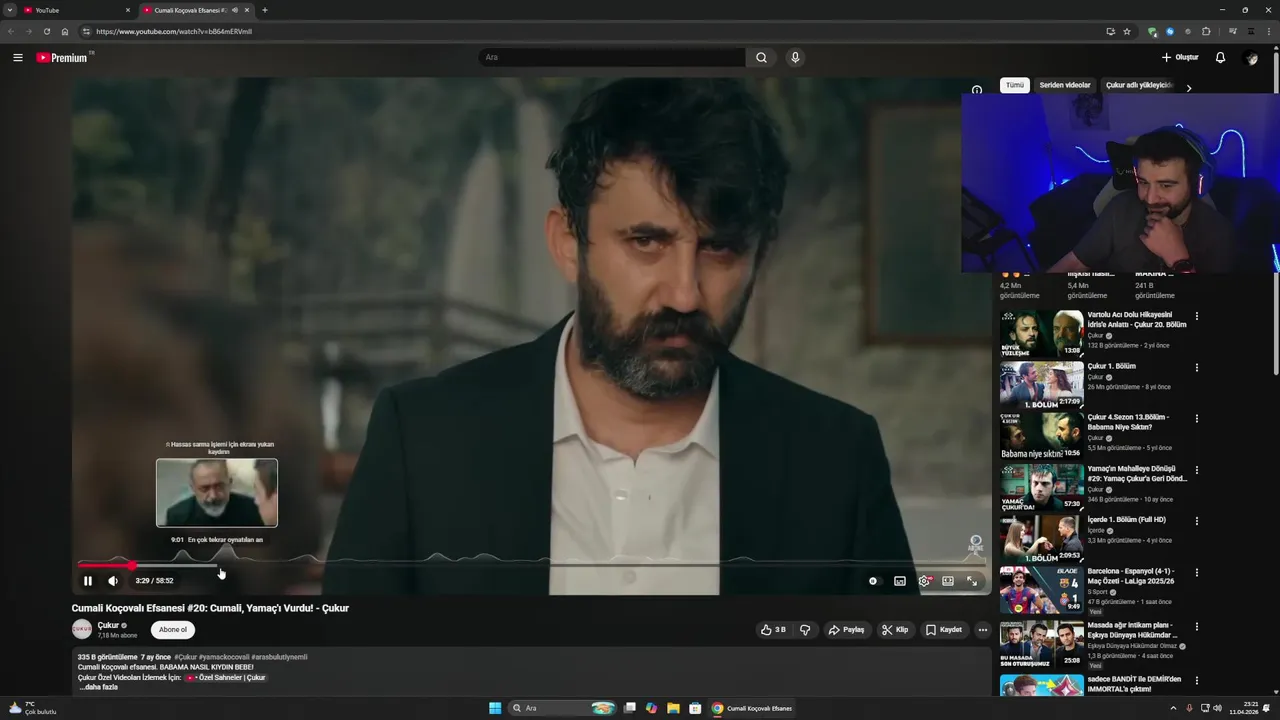This screenshot has height=720, width=1280.
Task: Save video with Kaydet button
Action: pos(944,630)
